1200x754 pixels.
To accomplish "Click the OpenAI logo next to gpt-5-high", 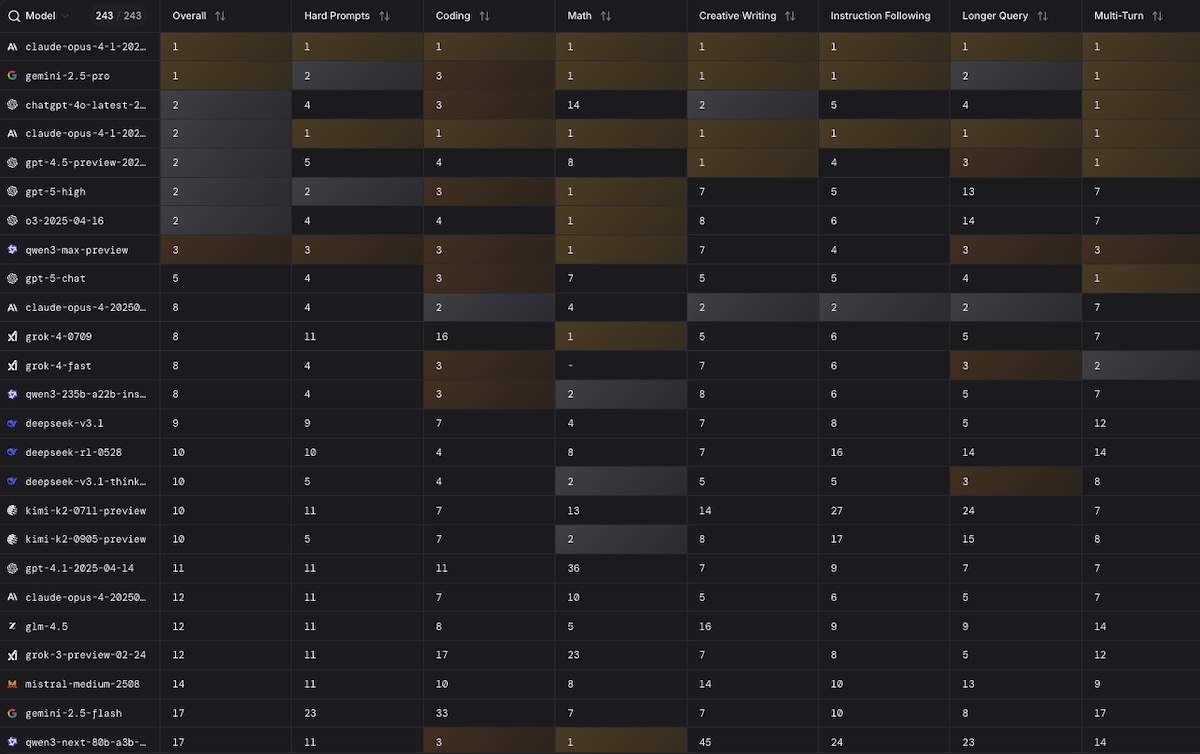I will 12,191.
